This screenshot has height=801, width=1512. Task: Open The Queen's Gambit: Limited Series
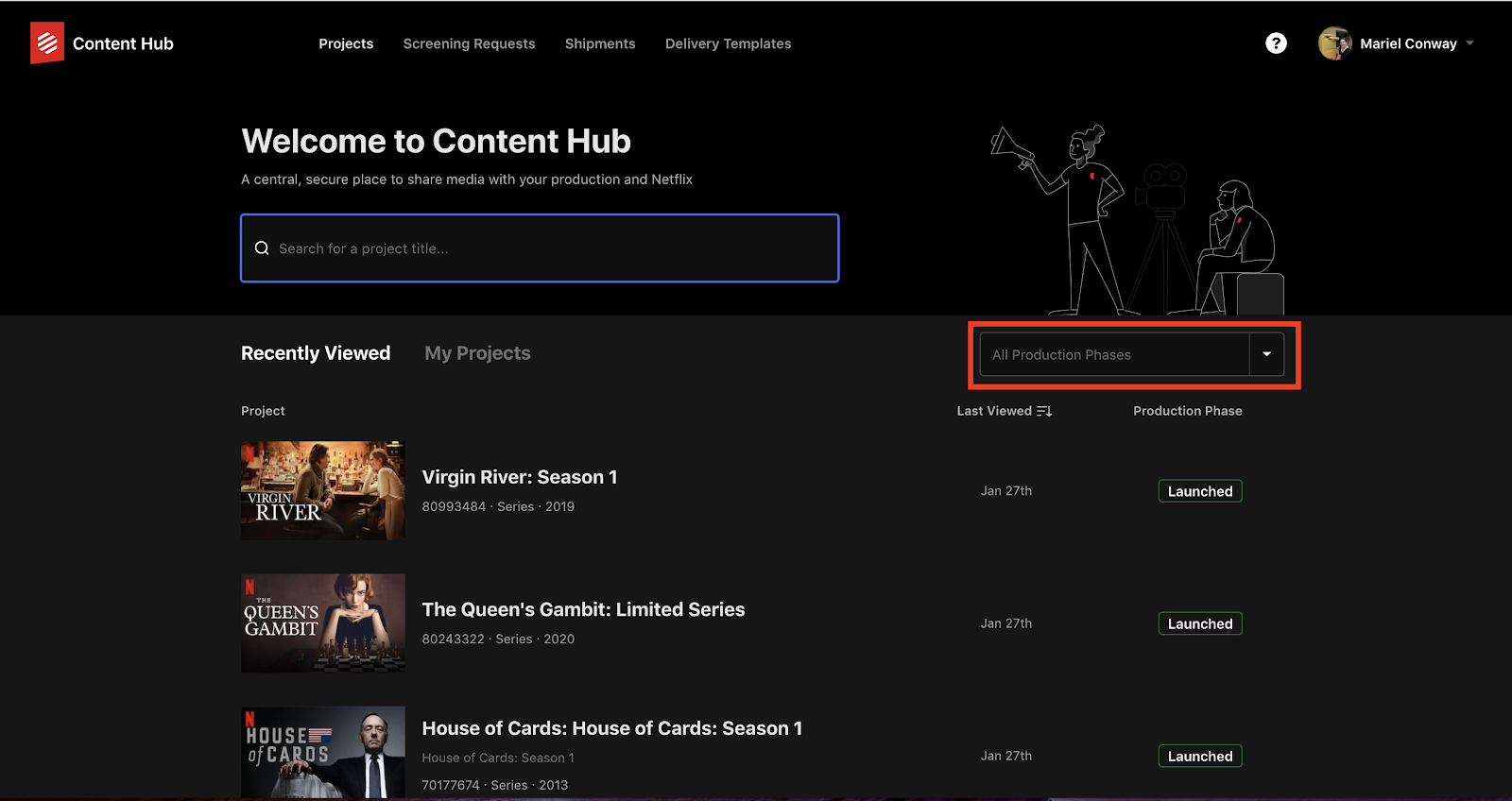pos(583,609)
